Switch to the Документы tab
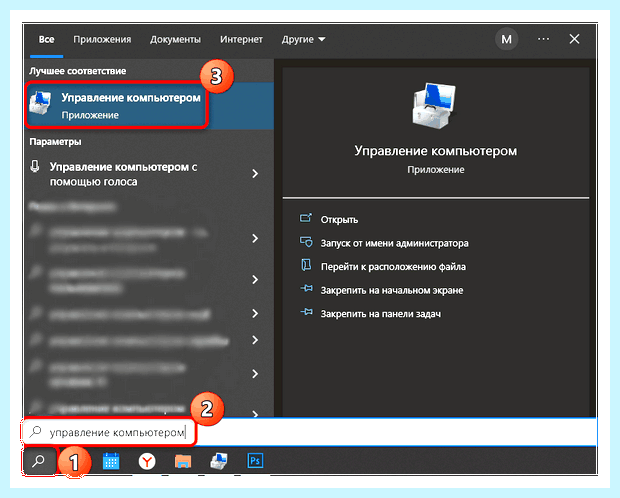 tap(175, 40)
